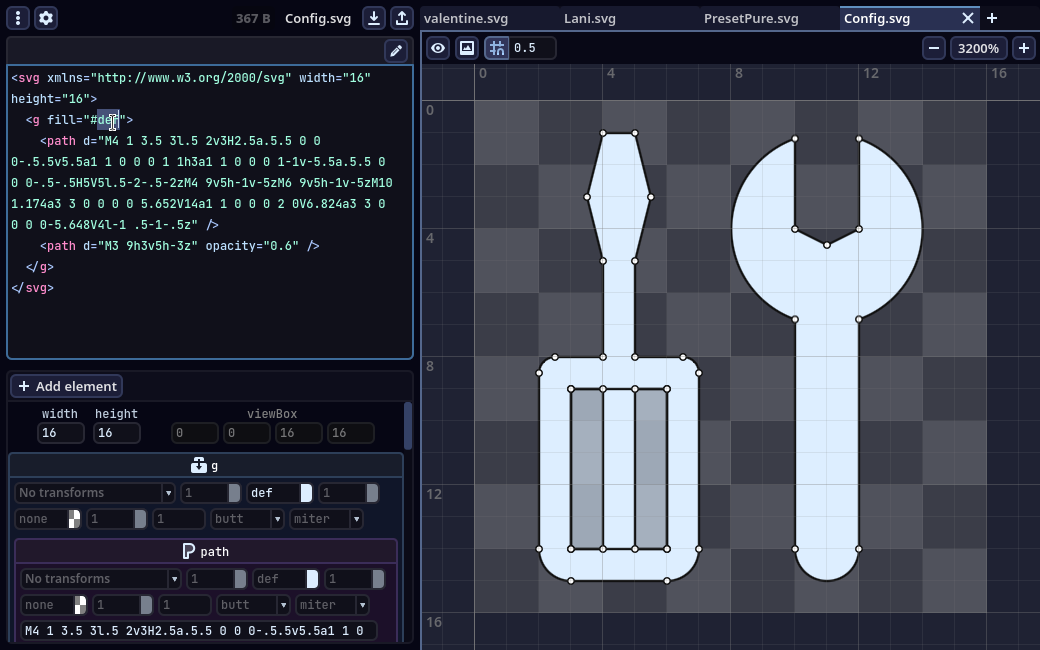This screenshot has height=650, width=1040.
Task: Click path element stroke-opacity slider handle
Action: [x=146, y=605]
